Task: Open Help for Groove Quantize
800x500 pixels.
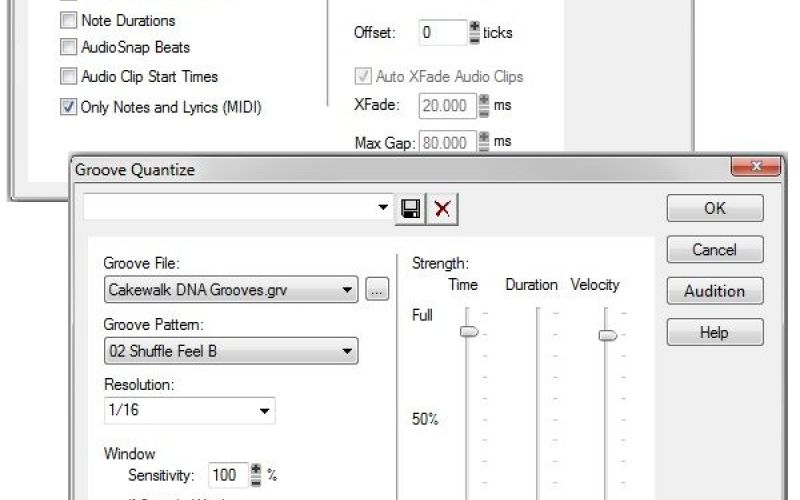Action: coord(715,333)
